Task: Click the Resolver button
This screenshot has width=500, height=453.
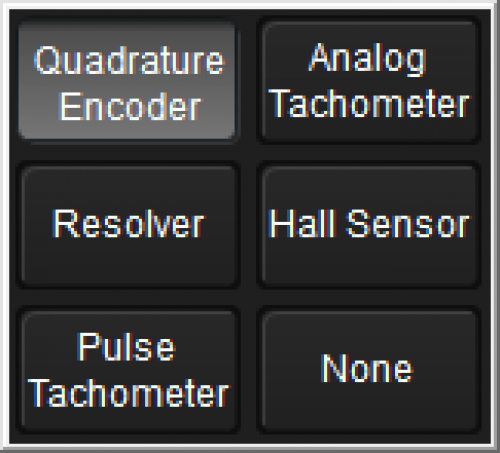Action: pyautogui.click(x=129, y=225)
